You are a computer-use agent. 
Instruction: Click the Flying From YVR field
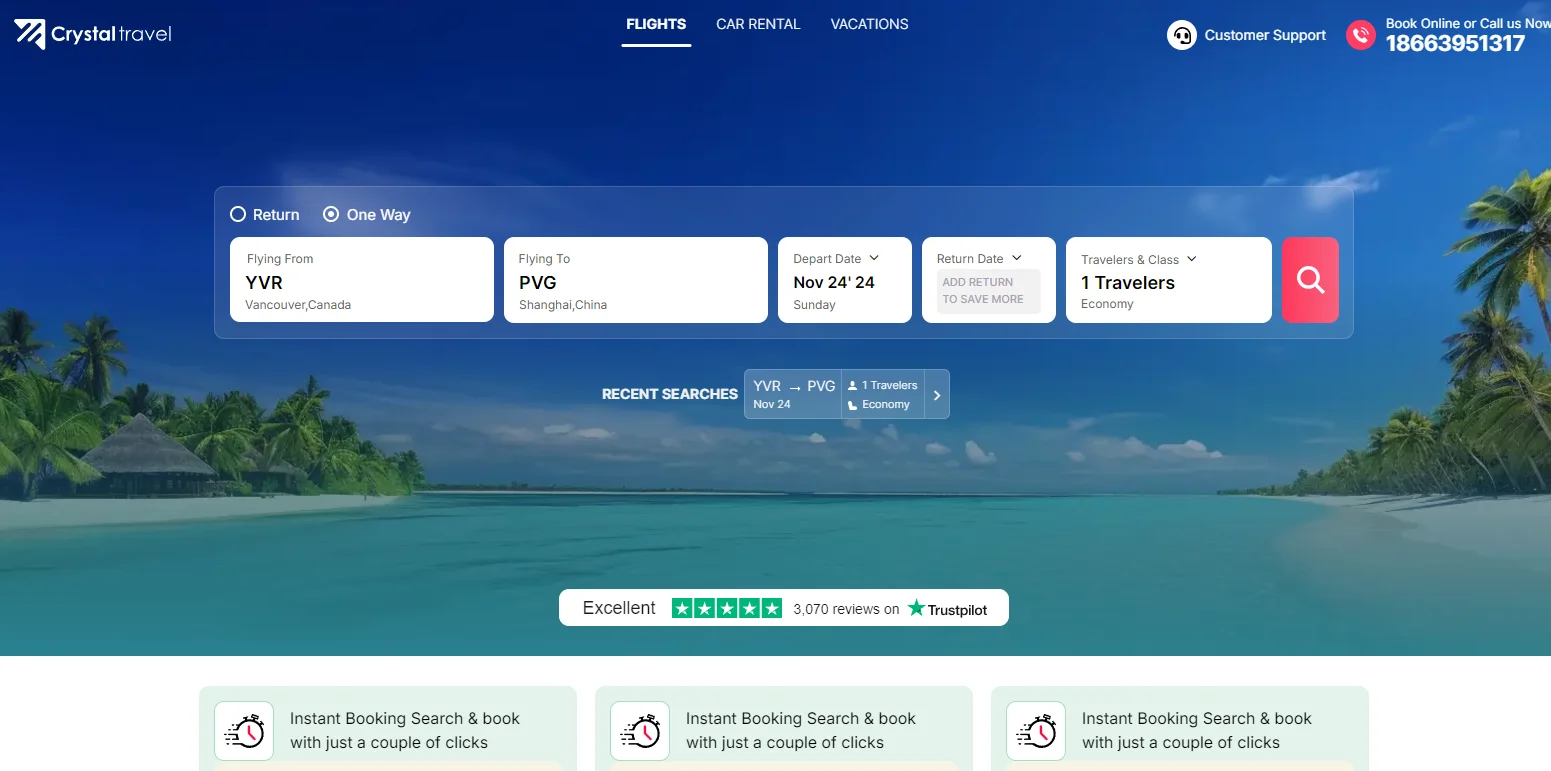[x=361, y=280]
